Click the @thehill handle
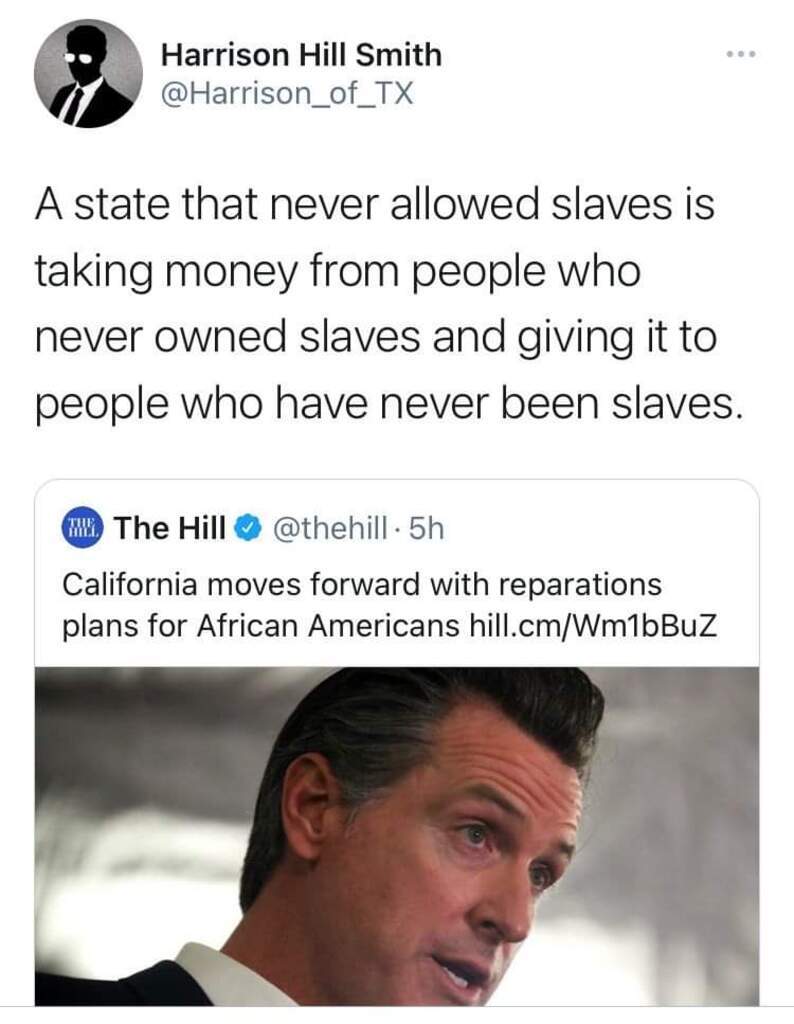794x1024 pixels. (x=329, y=528)
